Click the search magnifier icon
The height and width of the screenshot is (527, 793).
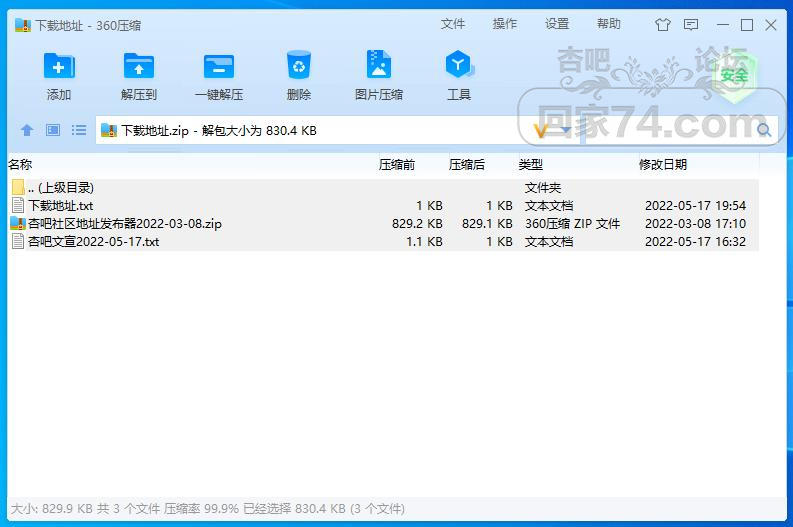(x=764, y=130)
